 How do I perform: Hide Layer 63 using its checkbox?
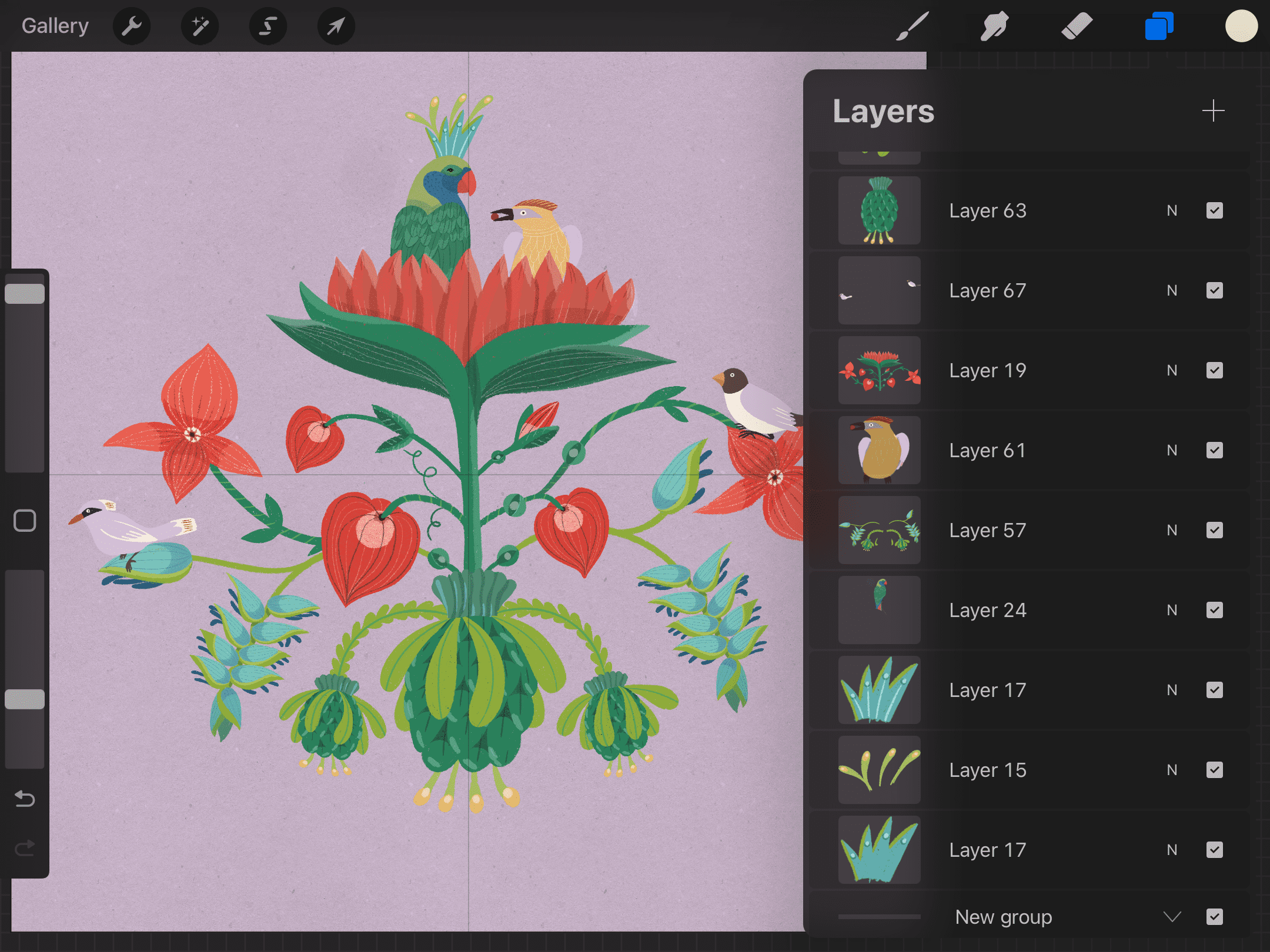(x=1214, y=210)
